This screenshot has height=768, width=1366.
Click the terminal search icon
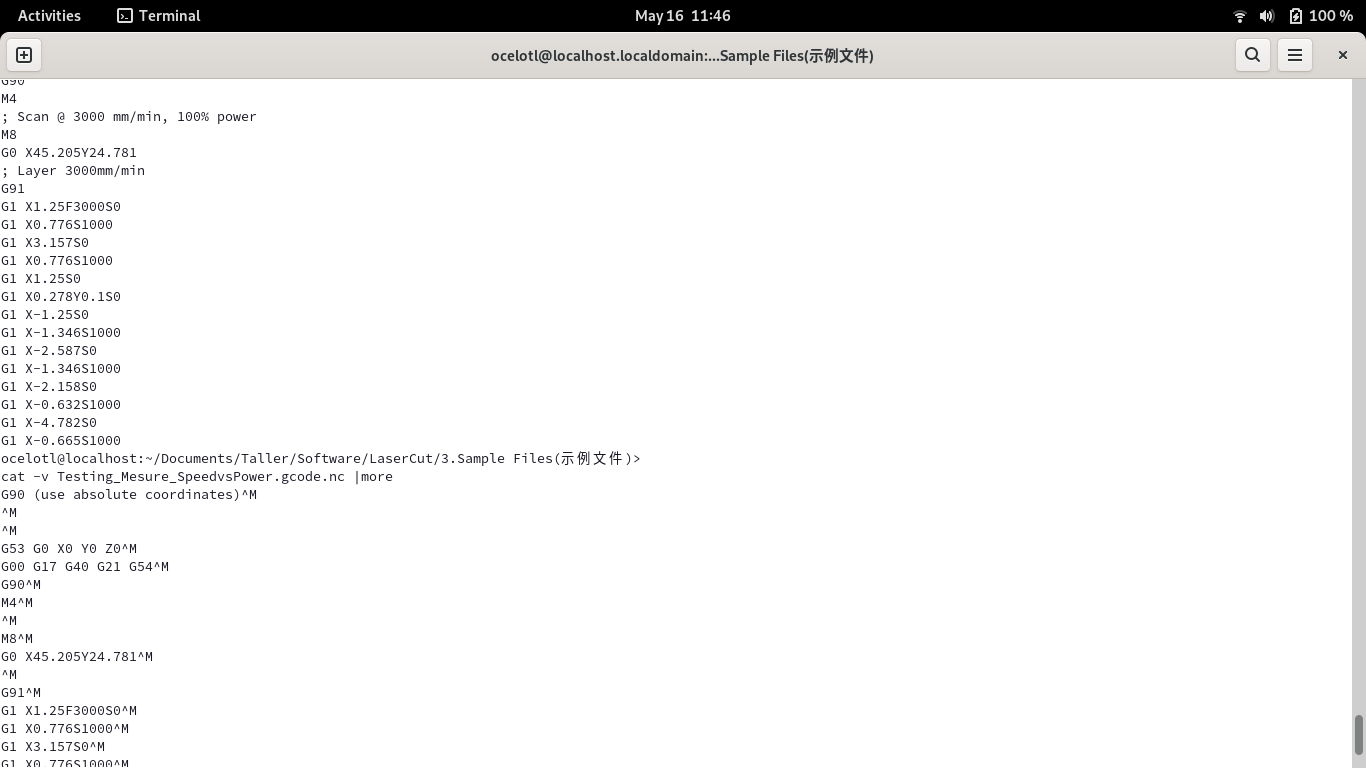1252,55
